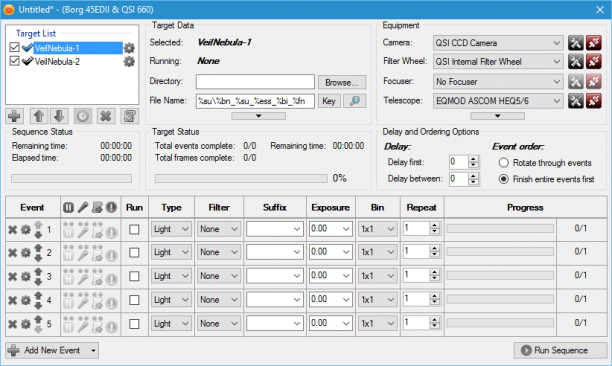Move selected target up in list
This screenshot has height=366, width=612.
pyautogui.click(x=39, y=116)
